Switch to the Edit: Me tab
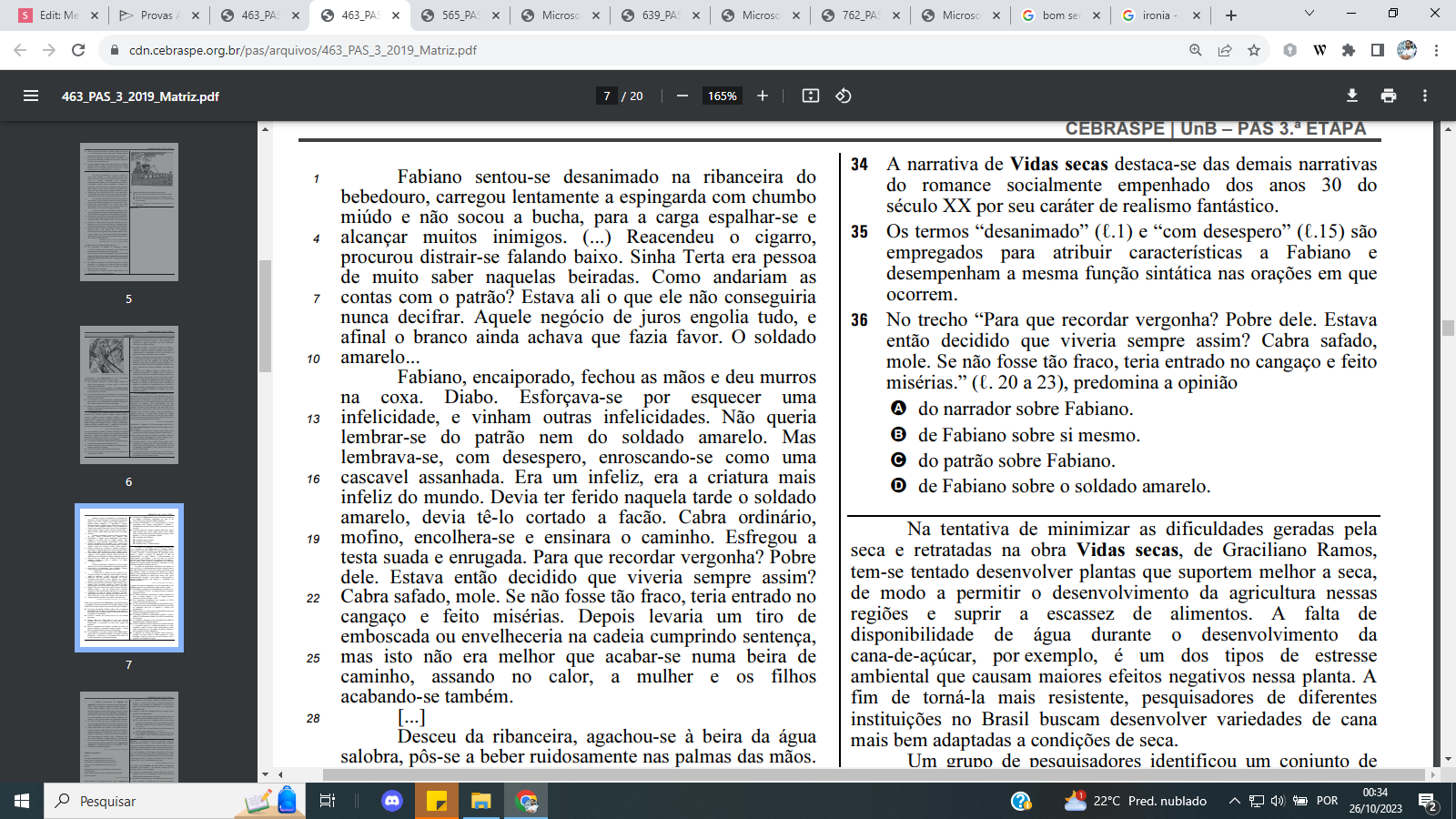 click(59, 15)
